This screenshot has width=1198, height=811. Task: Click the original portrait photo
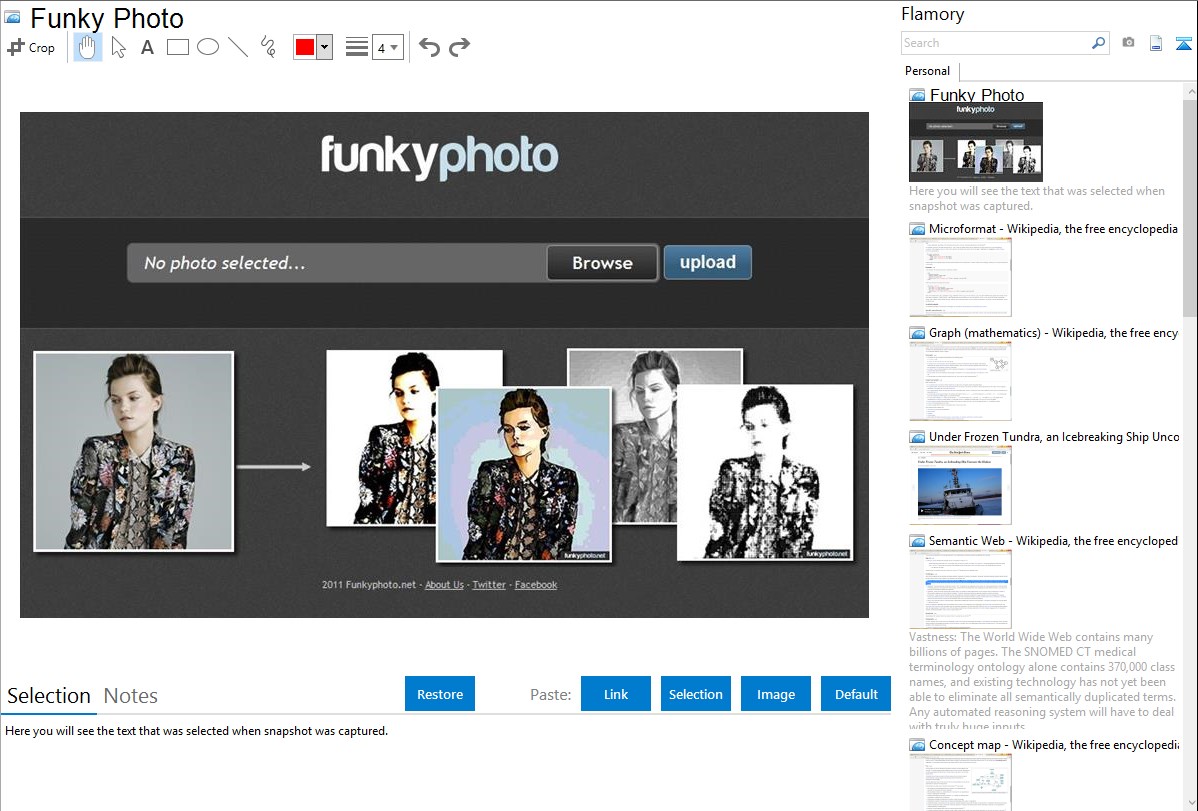[x=134, y=451]
